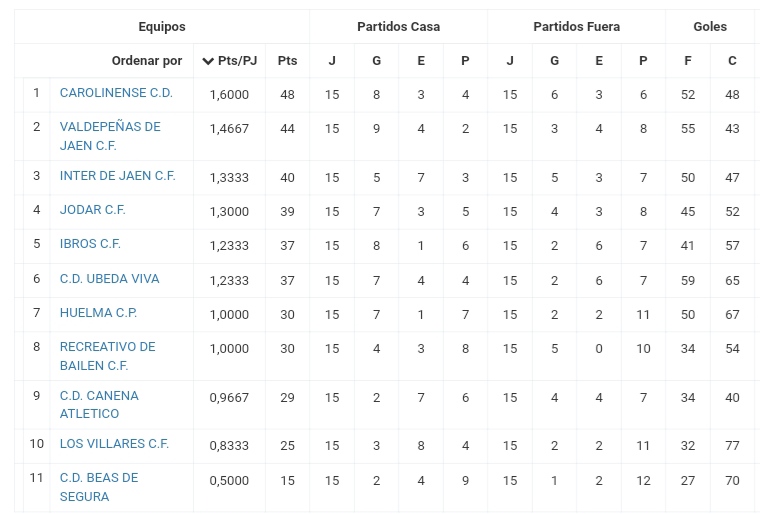Open the CAROLINENSE C.D. team link

[116, 93]
